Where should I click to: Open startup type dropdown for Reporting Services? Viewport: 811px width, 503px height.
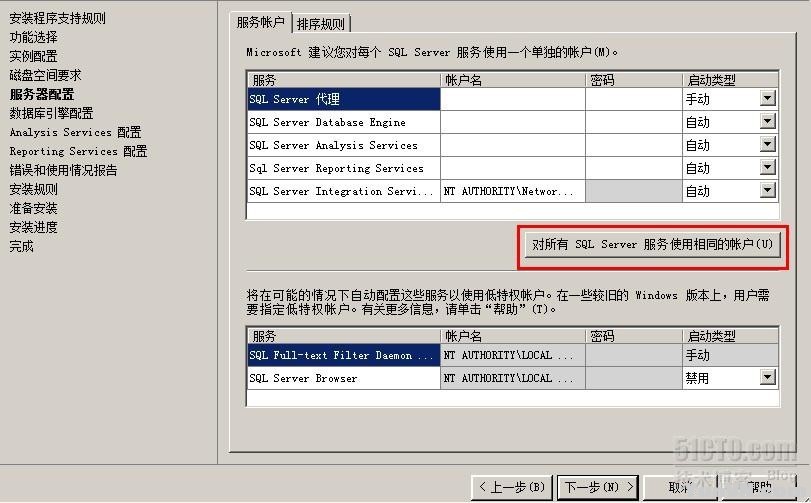pyautogui.click(x=768, y=167)
